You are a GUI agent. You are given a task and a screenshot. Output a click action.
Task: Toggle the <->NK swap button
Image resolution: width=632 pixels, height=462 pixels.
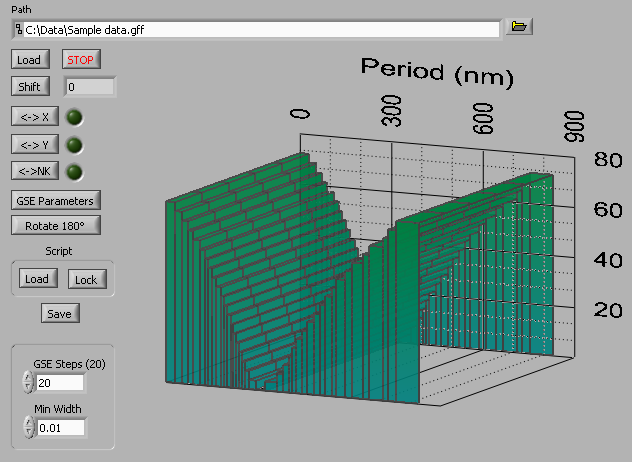point(34,172)
